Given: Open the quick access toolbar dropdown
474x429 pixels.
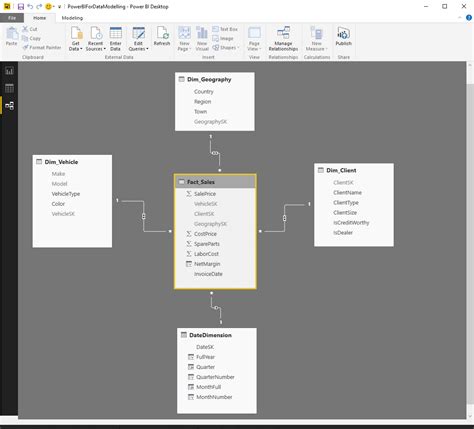Looking at the screenshot, I should 59,7.
